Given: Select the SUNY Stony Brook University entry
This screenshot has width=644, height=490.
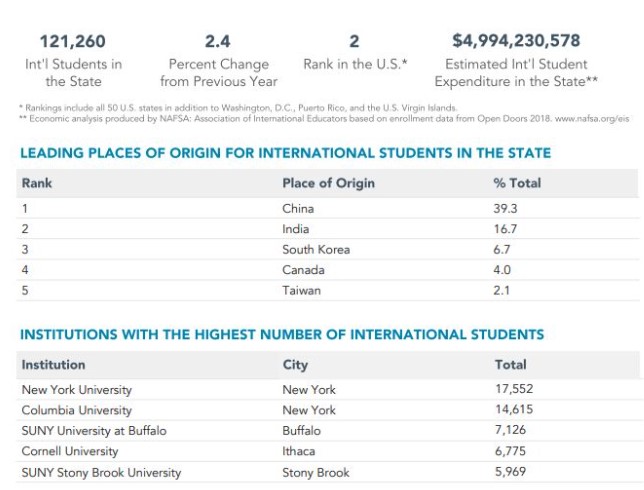Looking at the screenshot, I should pos(101,472).
